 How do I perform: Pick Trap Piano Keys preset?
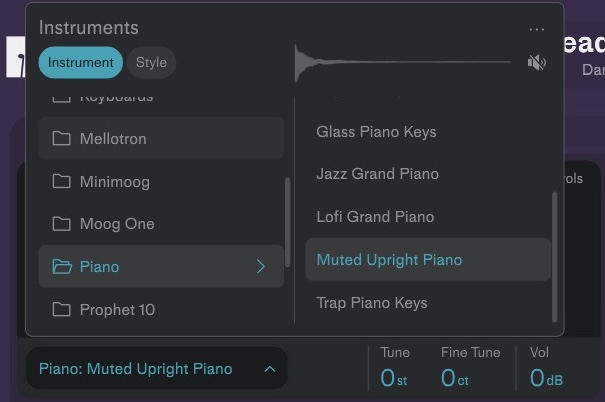tap(371, 302)
